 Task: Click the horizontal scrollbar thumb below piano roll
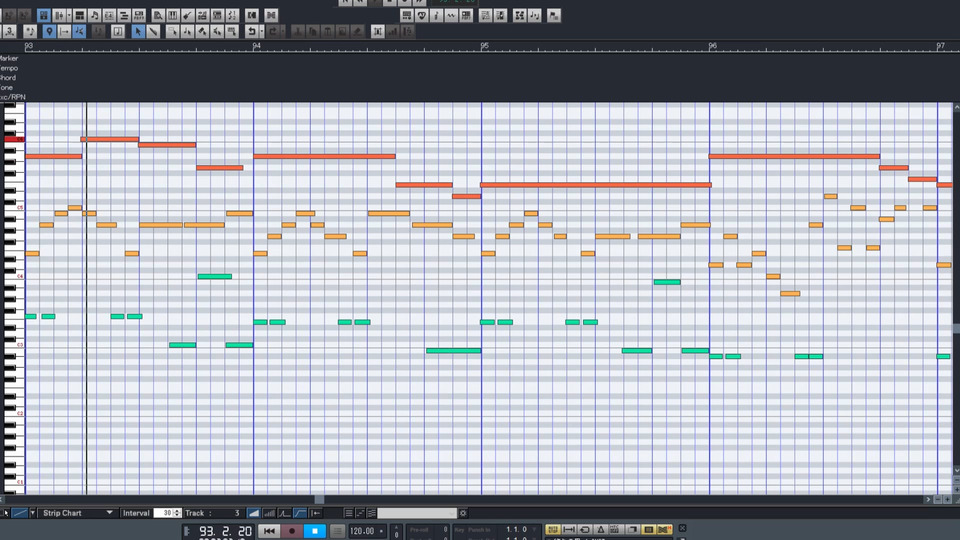[319, 500]
